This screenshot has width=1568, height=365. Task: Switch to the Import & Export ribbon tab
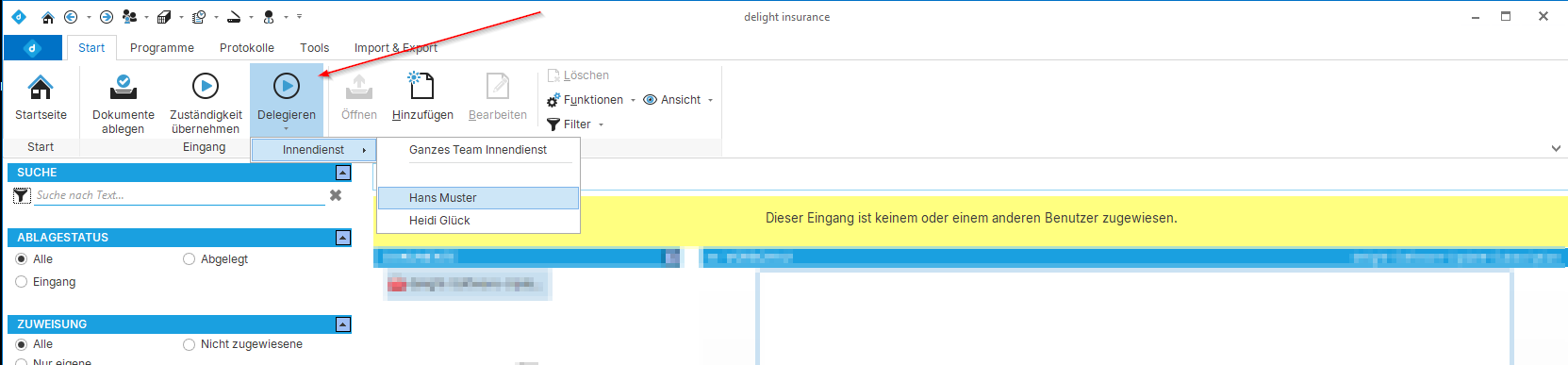(x=396, y=48)
